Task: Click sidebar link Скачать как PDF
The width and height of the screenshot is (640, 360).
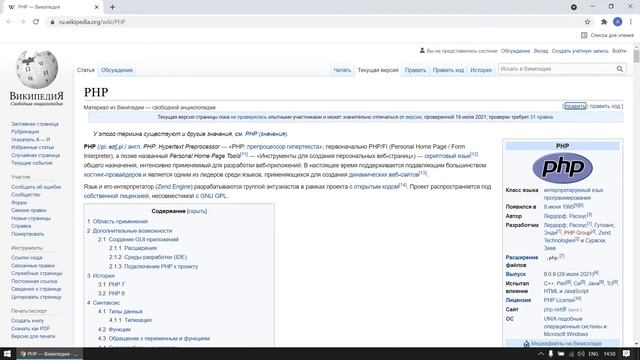Action: pyautogui.click(x=30, y=328)
